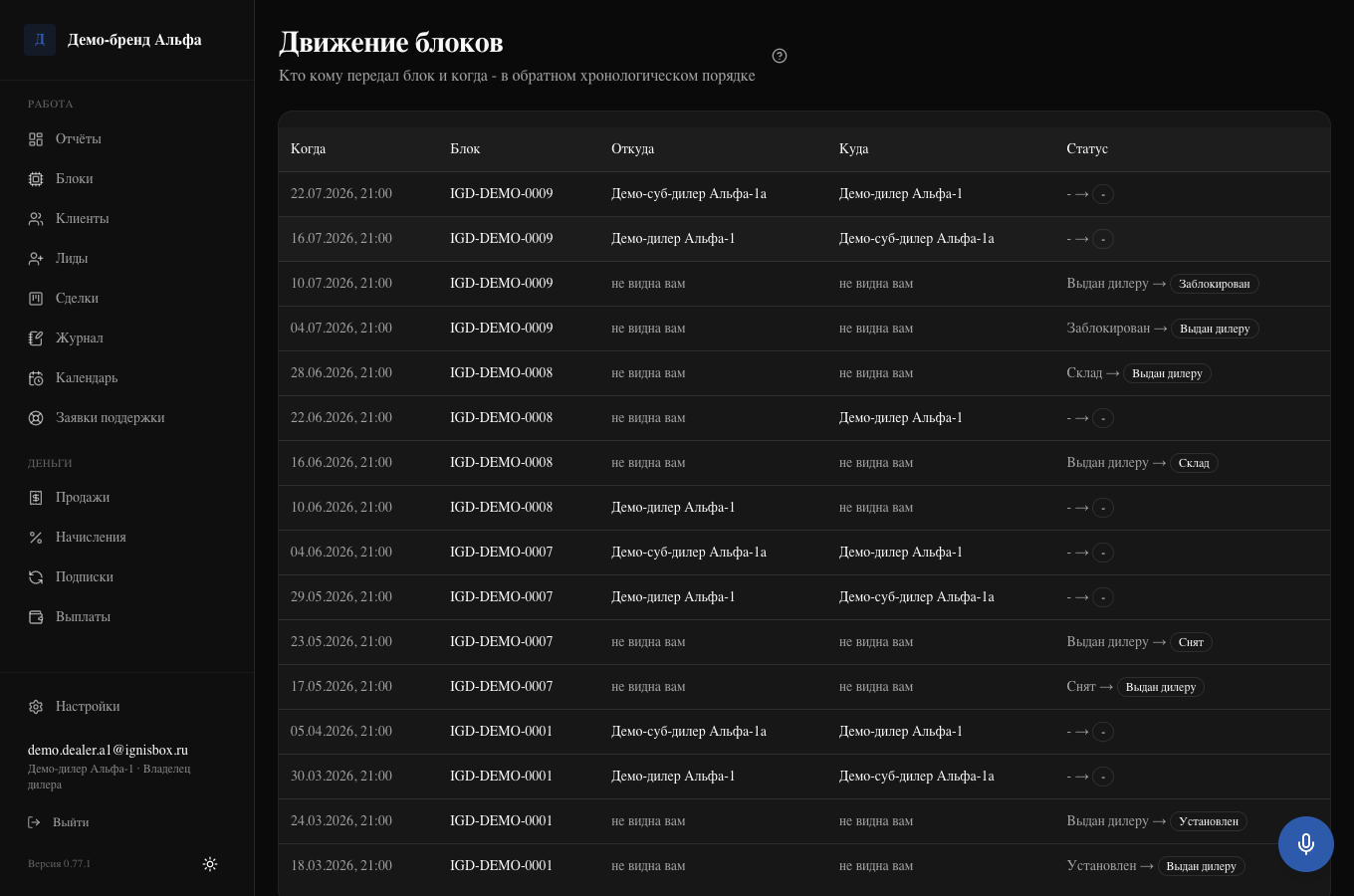
Task: Click the Установлен badge in 24.03.2026 row
Action: click(1209, 821)
